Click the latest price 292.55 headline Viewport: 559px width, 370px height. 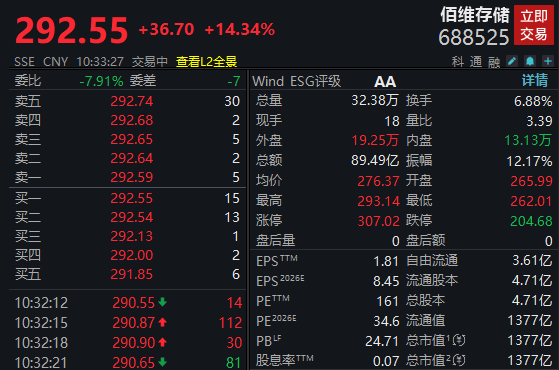pyautogui.click(x=71, y=31)
